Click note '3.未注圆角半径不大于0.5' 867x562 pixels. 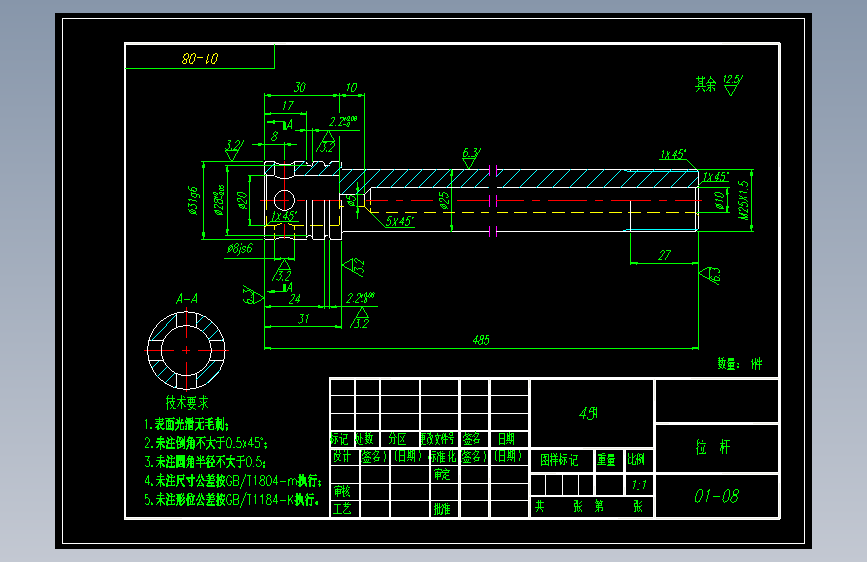coord(205,462)
